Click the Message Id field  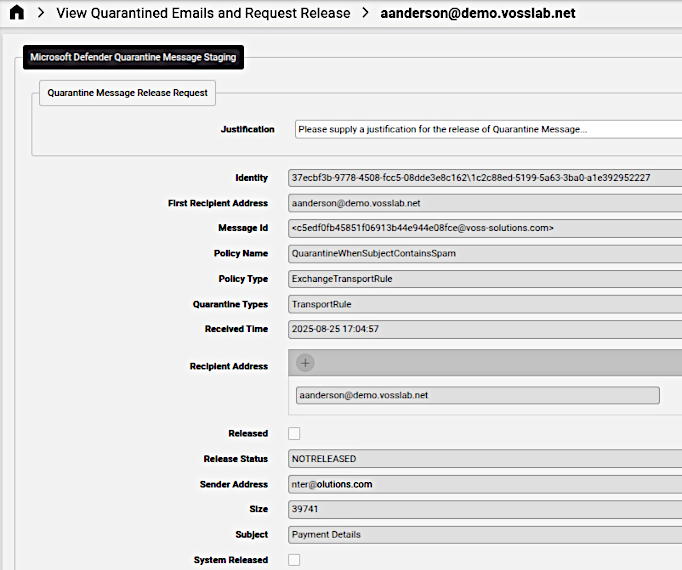tap(485, 228)
